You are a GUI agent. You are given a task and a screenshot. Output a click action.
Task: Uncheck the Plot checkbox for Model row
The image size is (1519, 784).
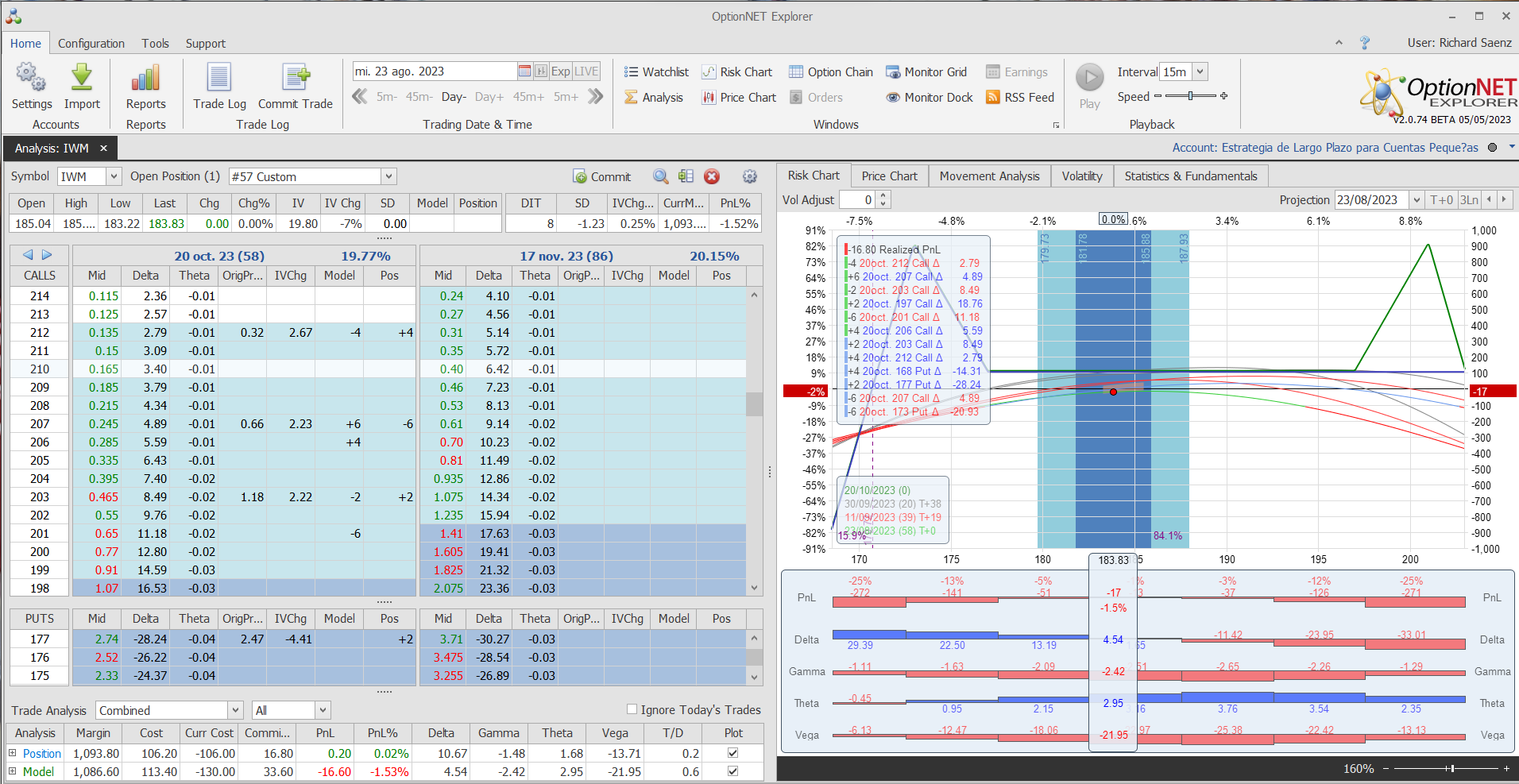[x=732, y=771]
